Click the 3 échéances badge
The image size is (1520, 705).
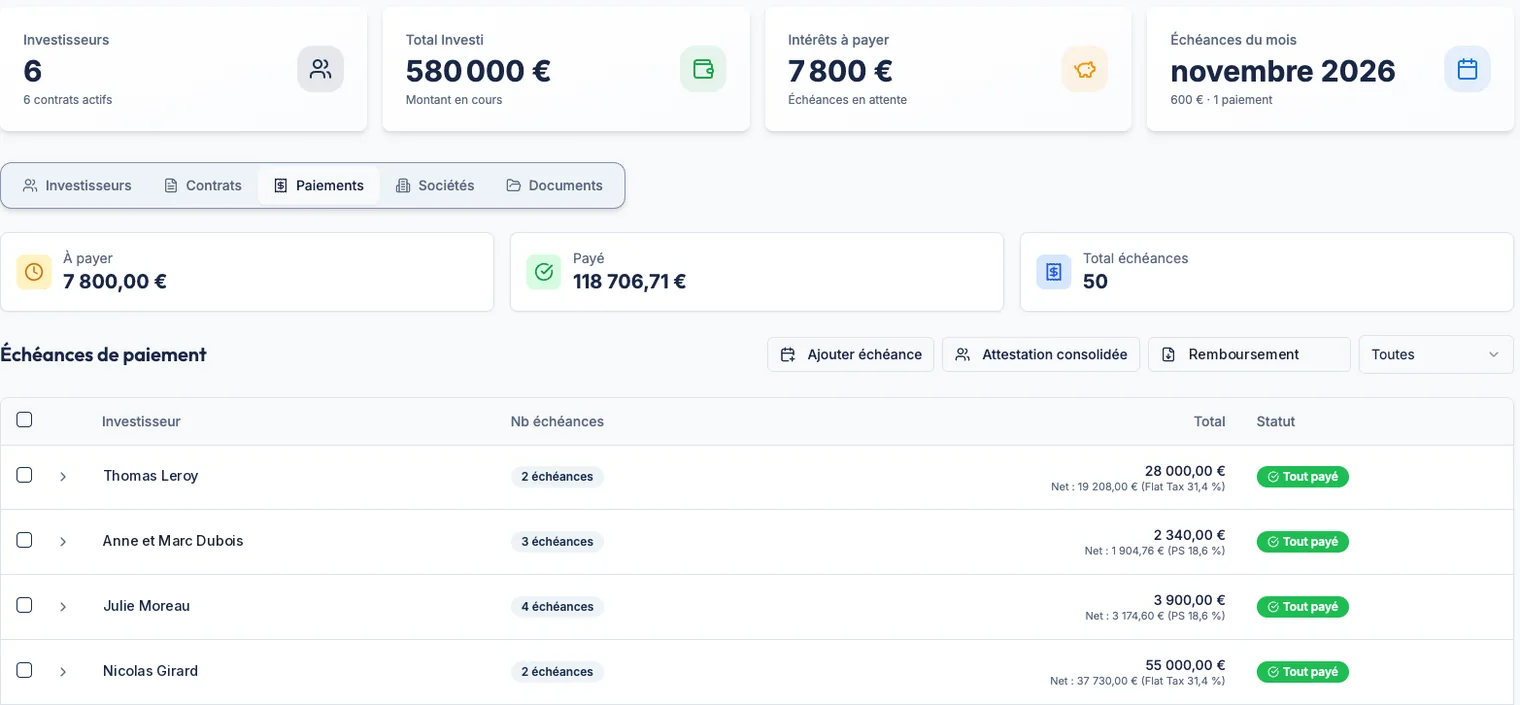tap(557, 542)
